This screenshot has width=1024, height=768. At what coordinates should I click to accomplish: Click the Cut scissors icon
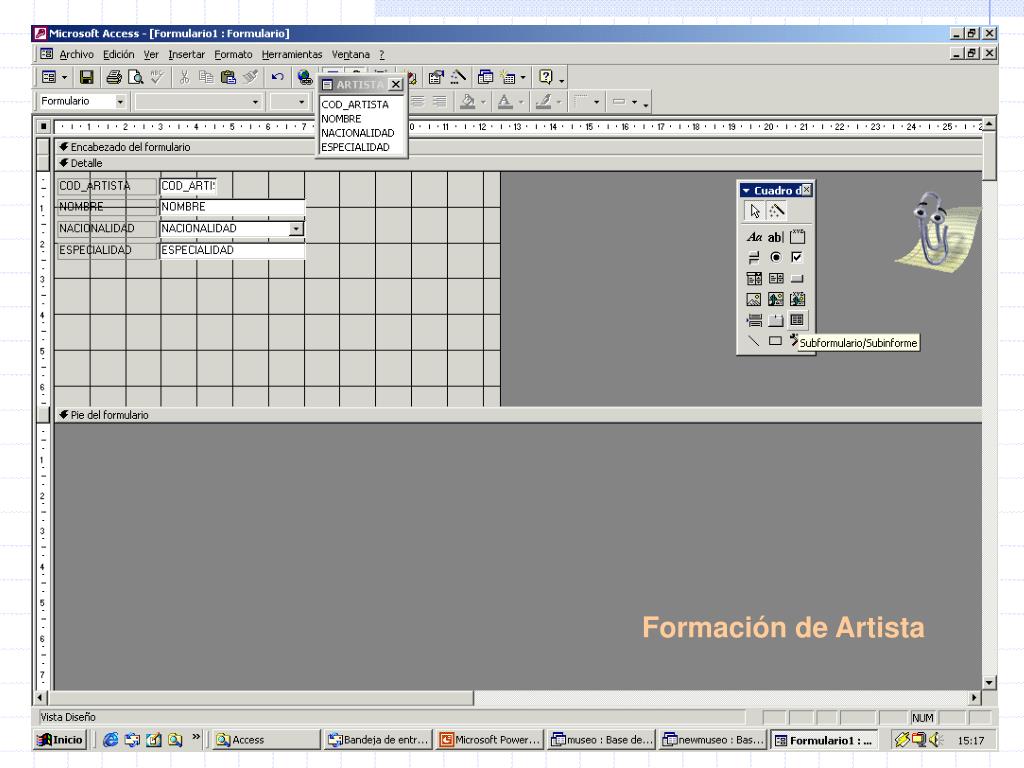[184, 77]
